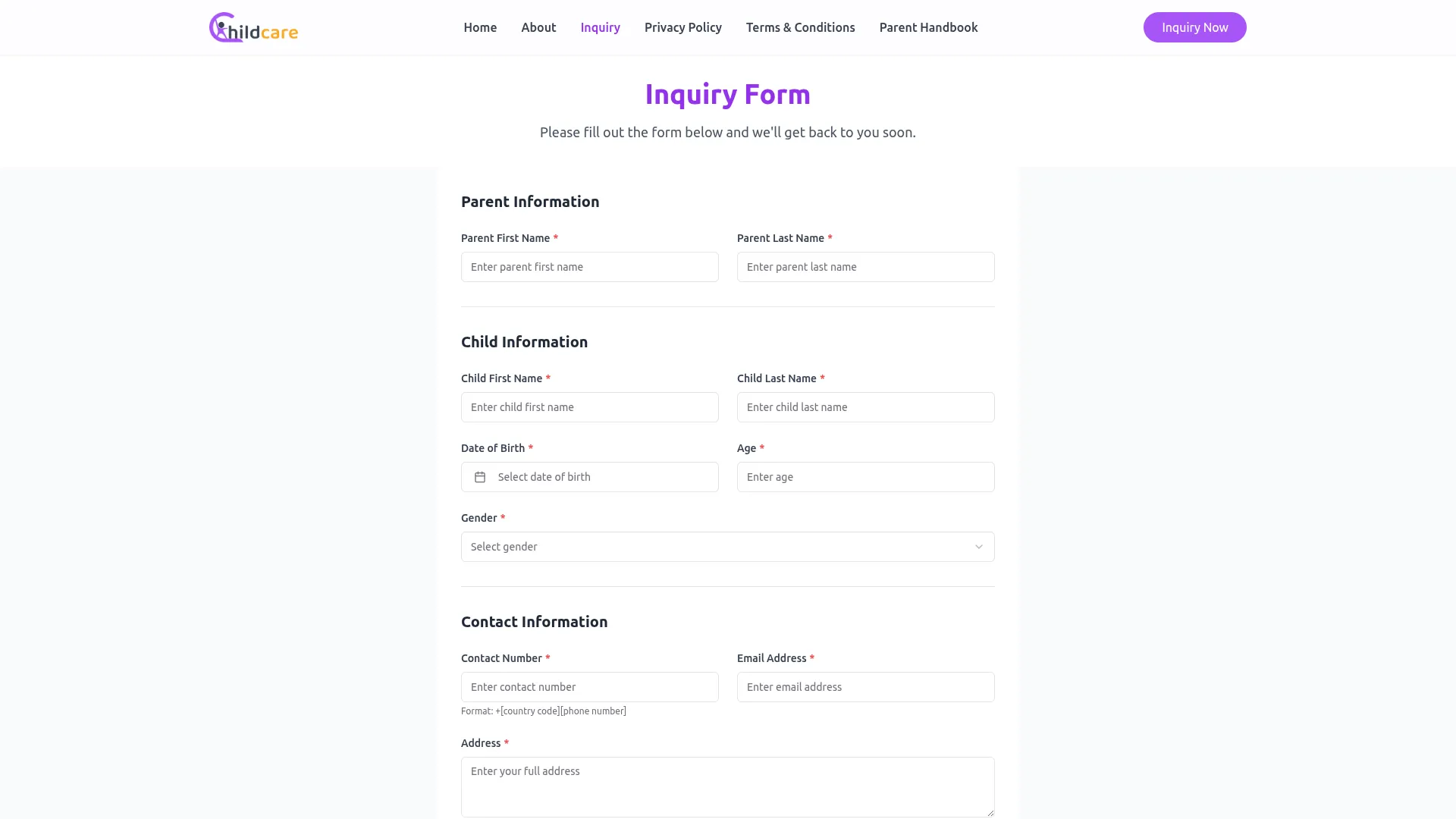Click the calendar icon in Date of Birth
The height and width of the screenshot is (819, 1456).
pos(480,477)
